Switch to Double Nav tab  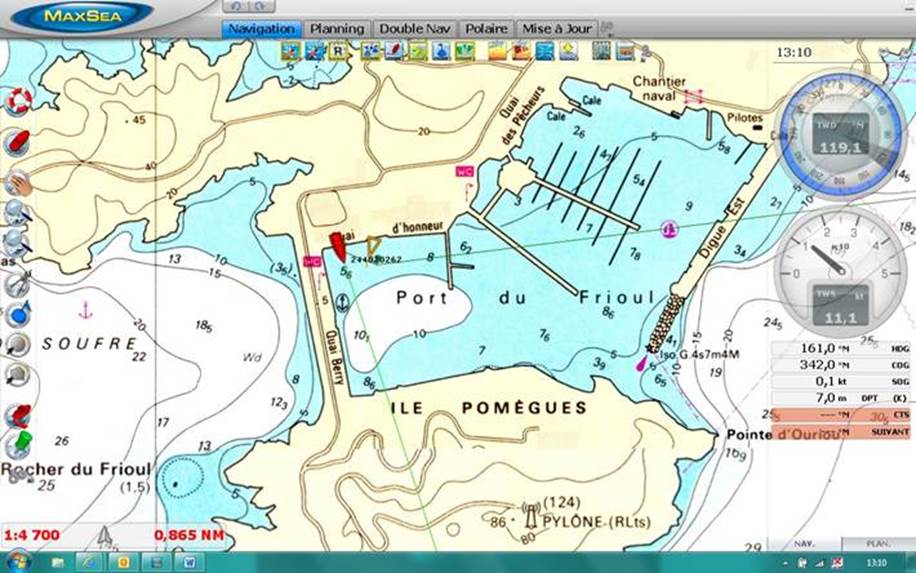tap(415, 29)
